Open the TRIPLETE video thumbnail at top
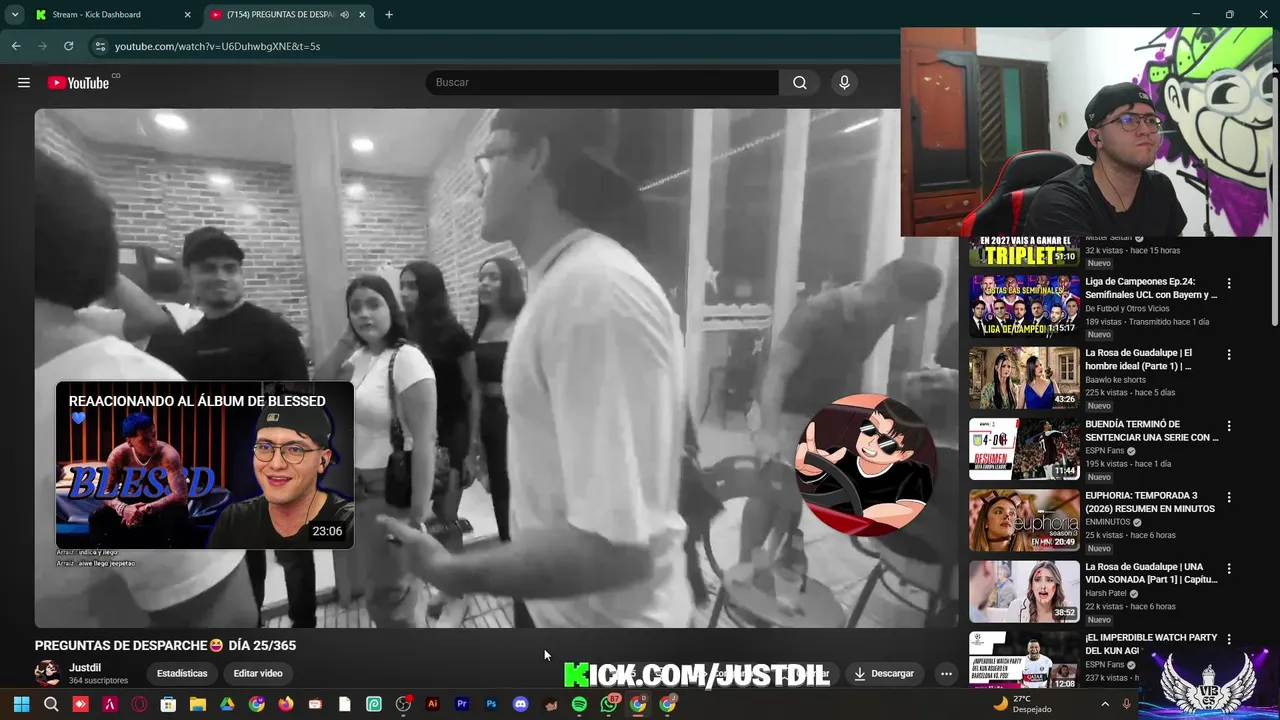The image size is (1280, 720). (1024, 251)
